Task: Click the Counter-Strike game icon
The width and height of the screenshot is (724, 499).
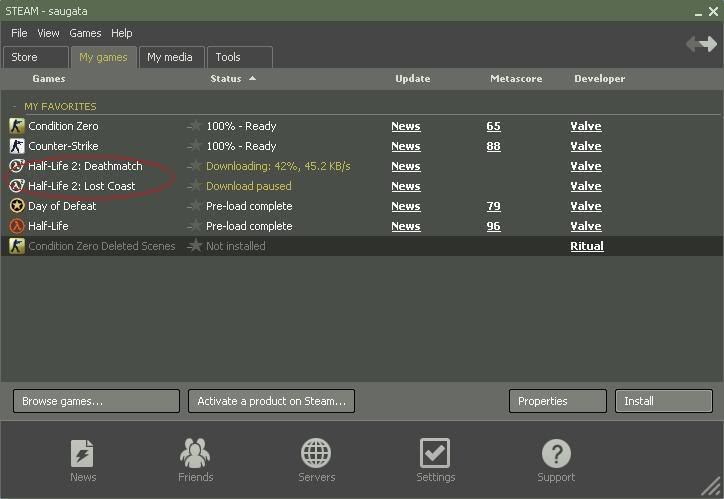Action: (17, 146)
